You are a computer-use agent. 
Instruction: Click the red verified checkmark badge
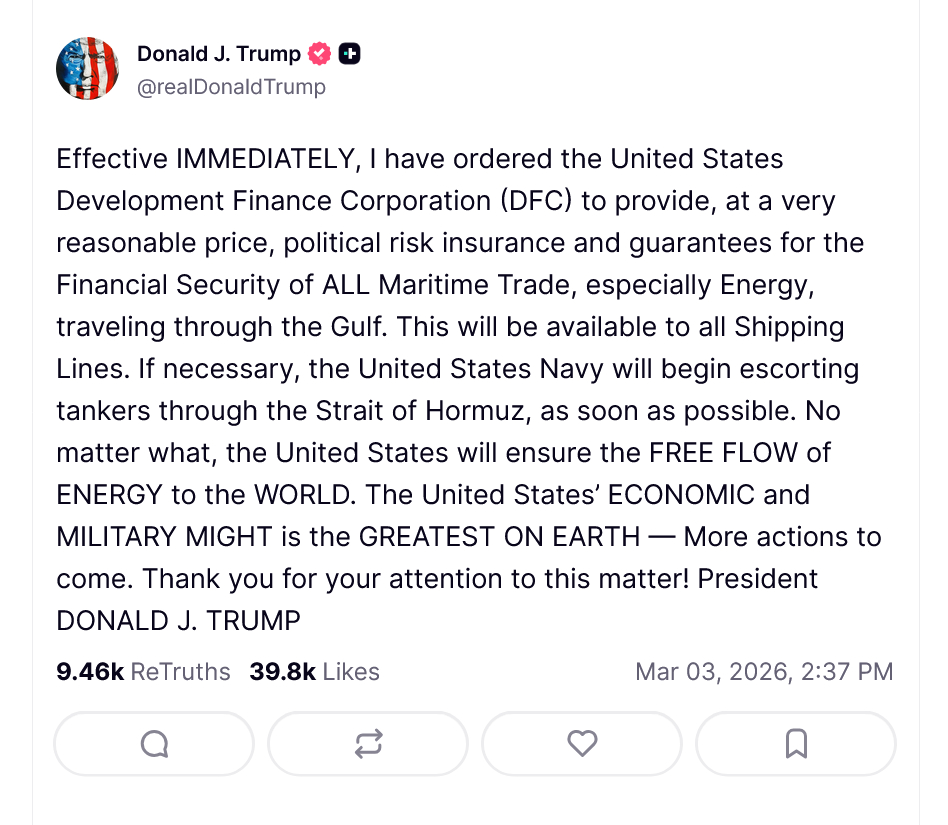tap(319, 54)
